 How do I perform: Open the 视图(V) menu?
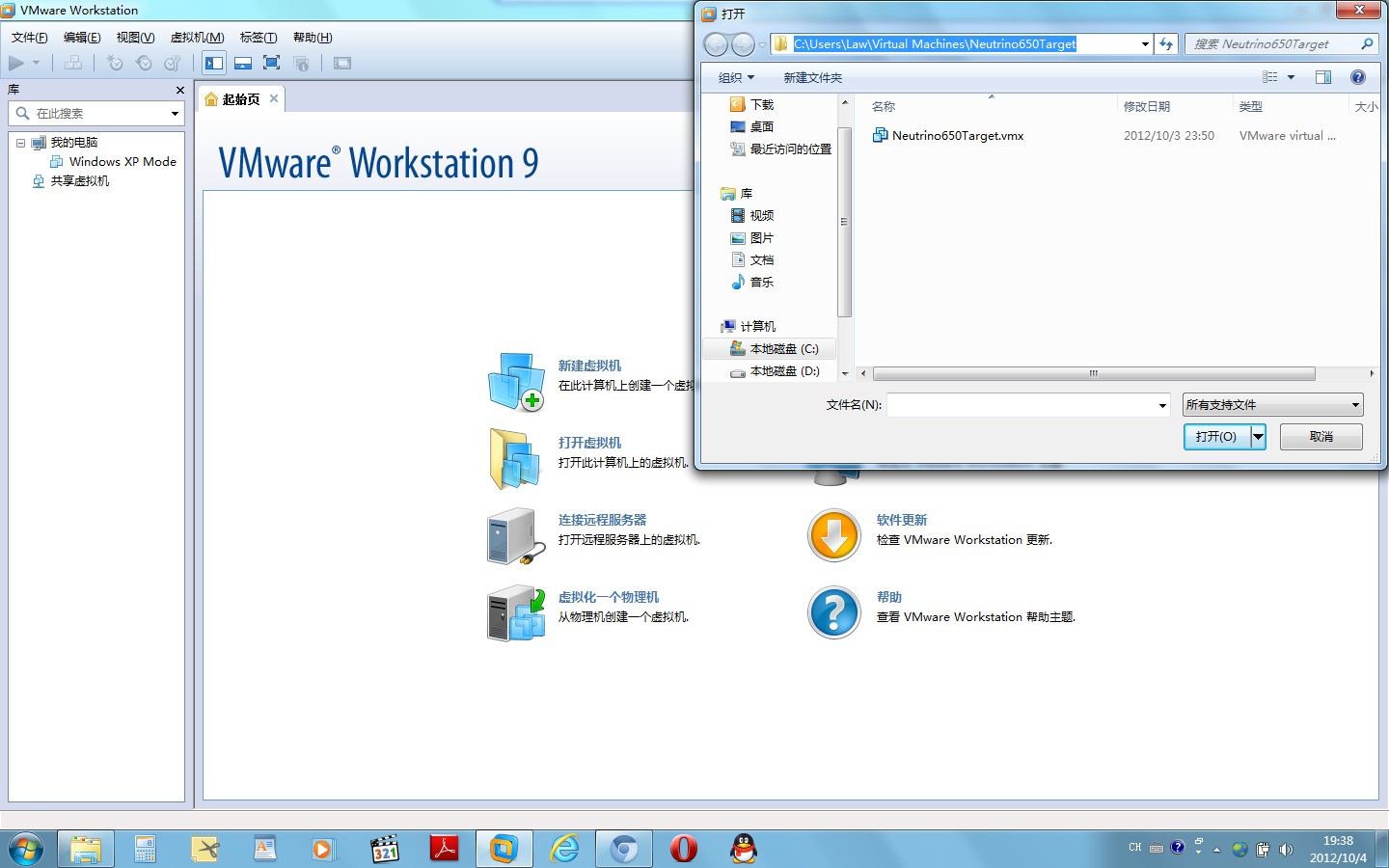(135, 38)
